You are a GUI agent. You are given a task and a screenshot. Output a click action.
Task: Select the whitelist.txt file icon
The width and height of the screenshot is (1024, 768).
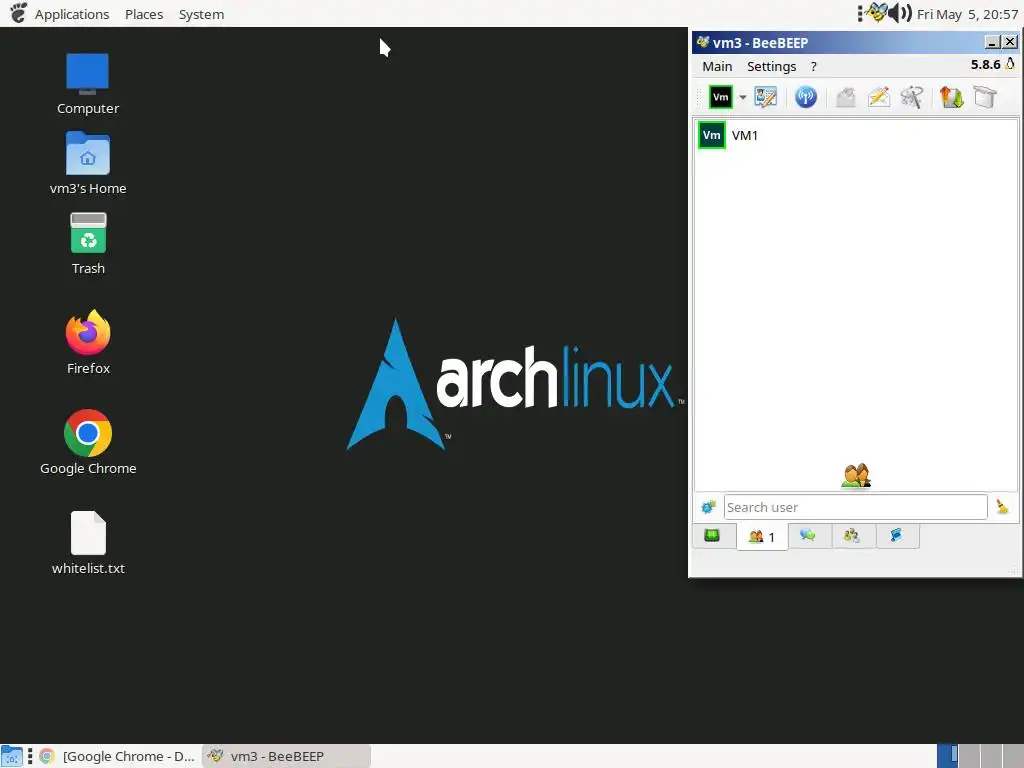(88, 543)
